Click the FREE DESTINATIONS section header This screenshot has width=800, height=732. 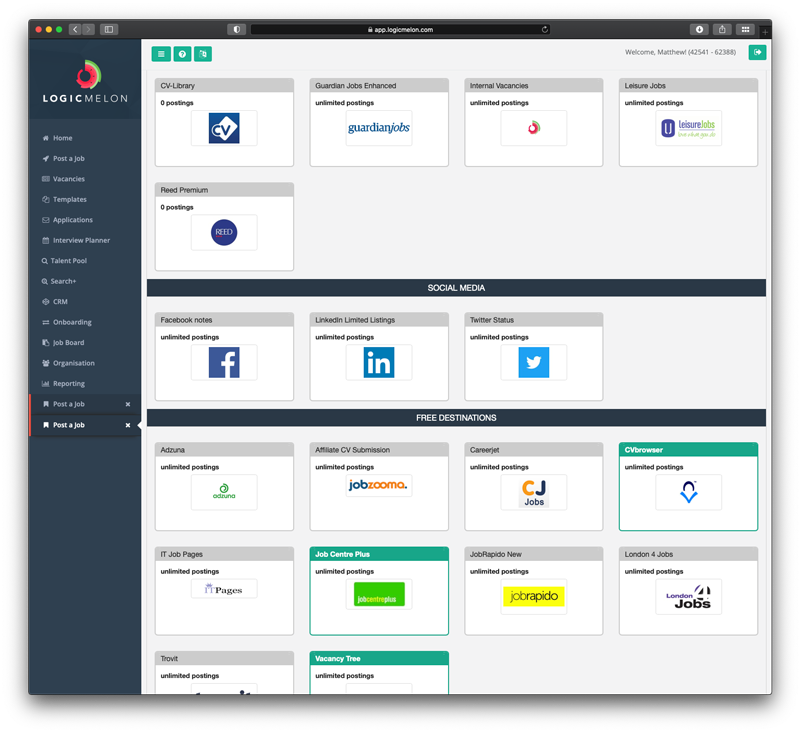[x=456, y=418]
